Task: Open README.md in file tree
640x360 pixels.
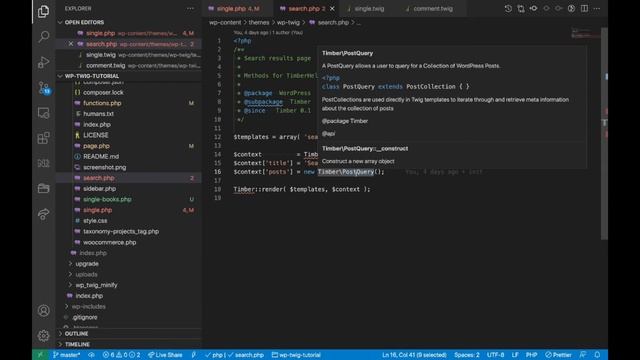Action: point(101,156)
